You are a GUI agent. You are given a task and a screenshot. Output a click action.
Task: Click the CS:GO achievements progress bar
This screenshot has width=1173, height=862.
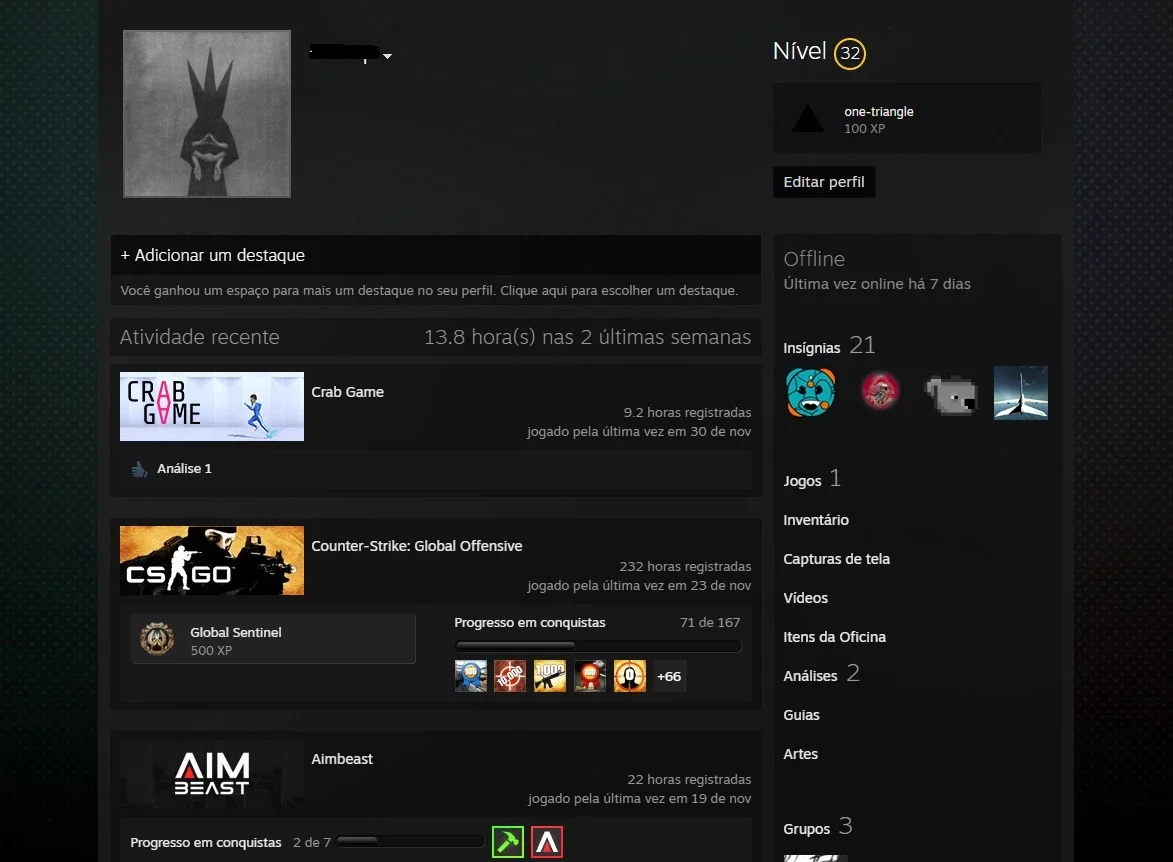598,645
